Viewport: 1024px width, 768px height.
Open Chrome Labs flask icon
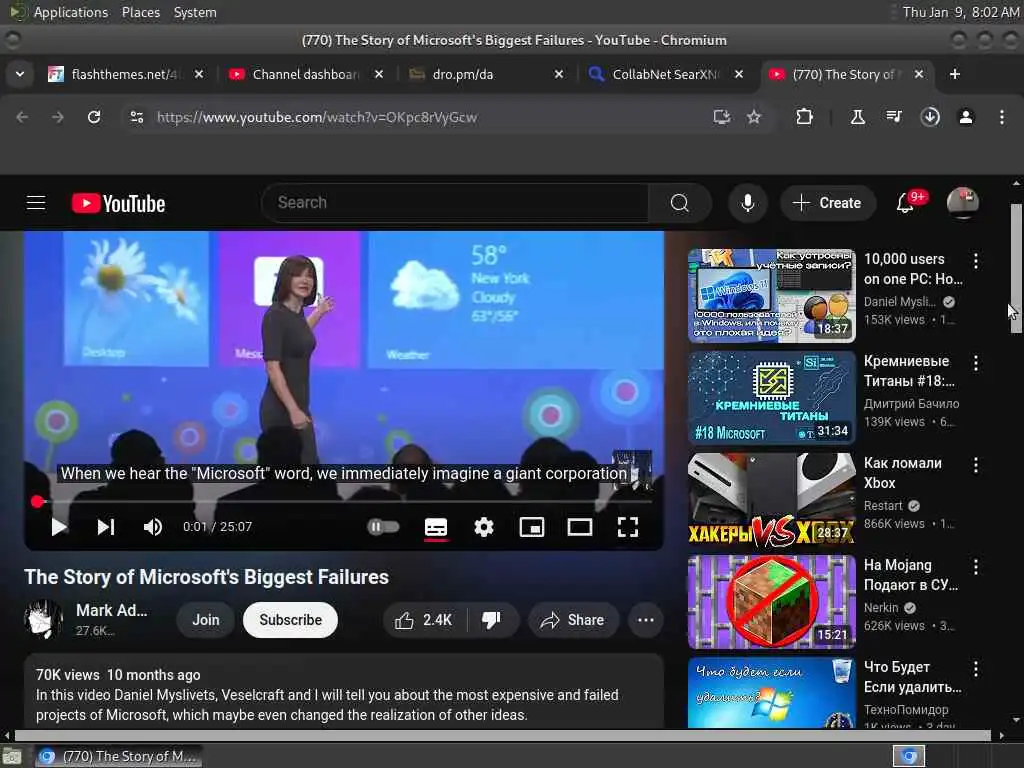858,117
